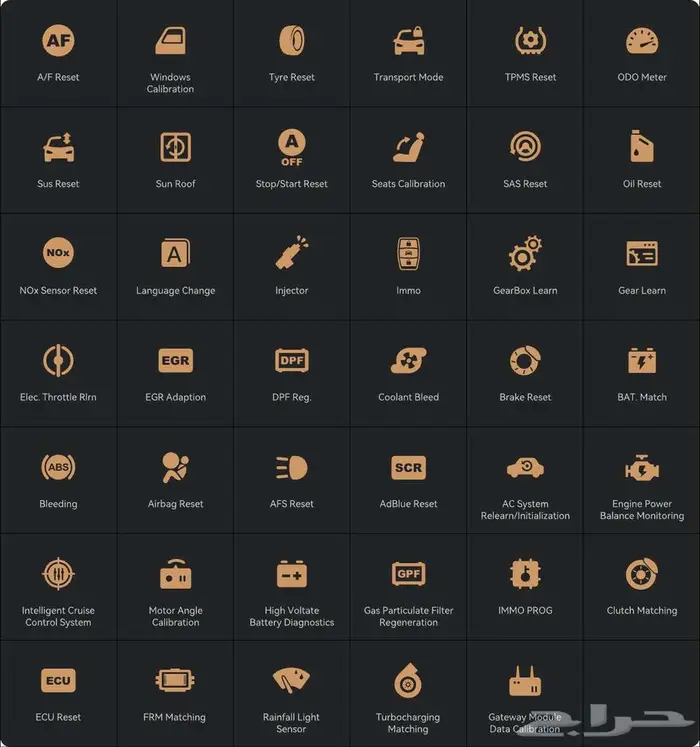The height and width of the screenshot is (747, 700).
Task: Select the Airbag Reset icon
Action: 175,467
